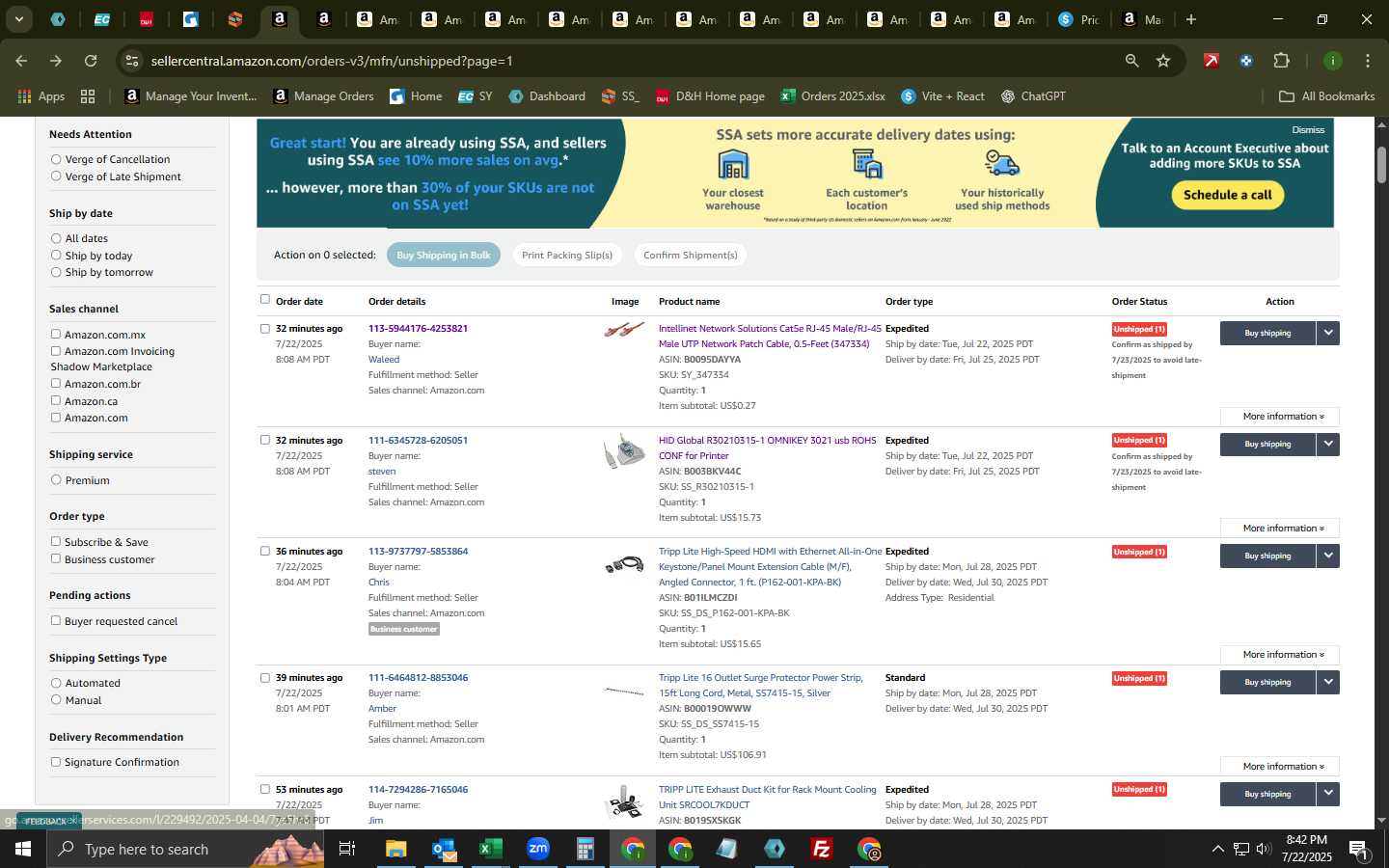Open the Manage Orders bookmark
This screenshot has width=1389, height=868.
[324, 96]
